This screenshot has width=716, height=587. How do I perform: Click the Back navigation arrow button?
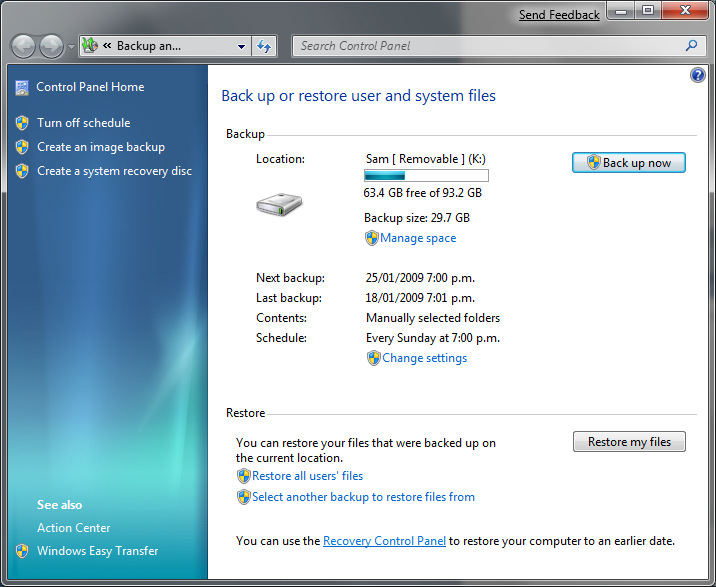click(x=23, y=46)
